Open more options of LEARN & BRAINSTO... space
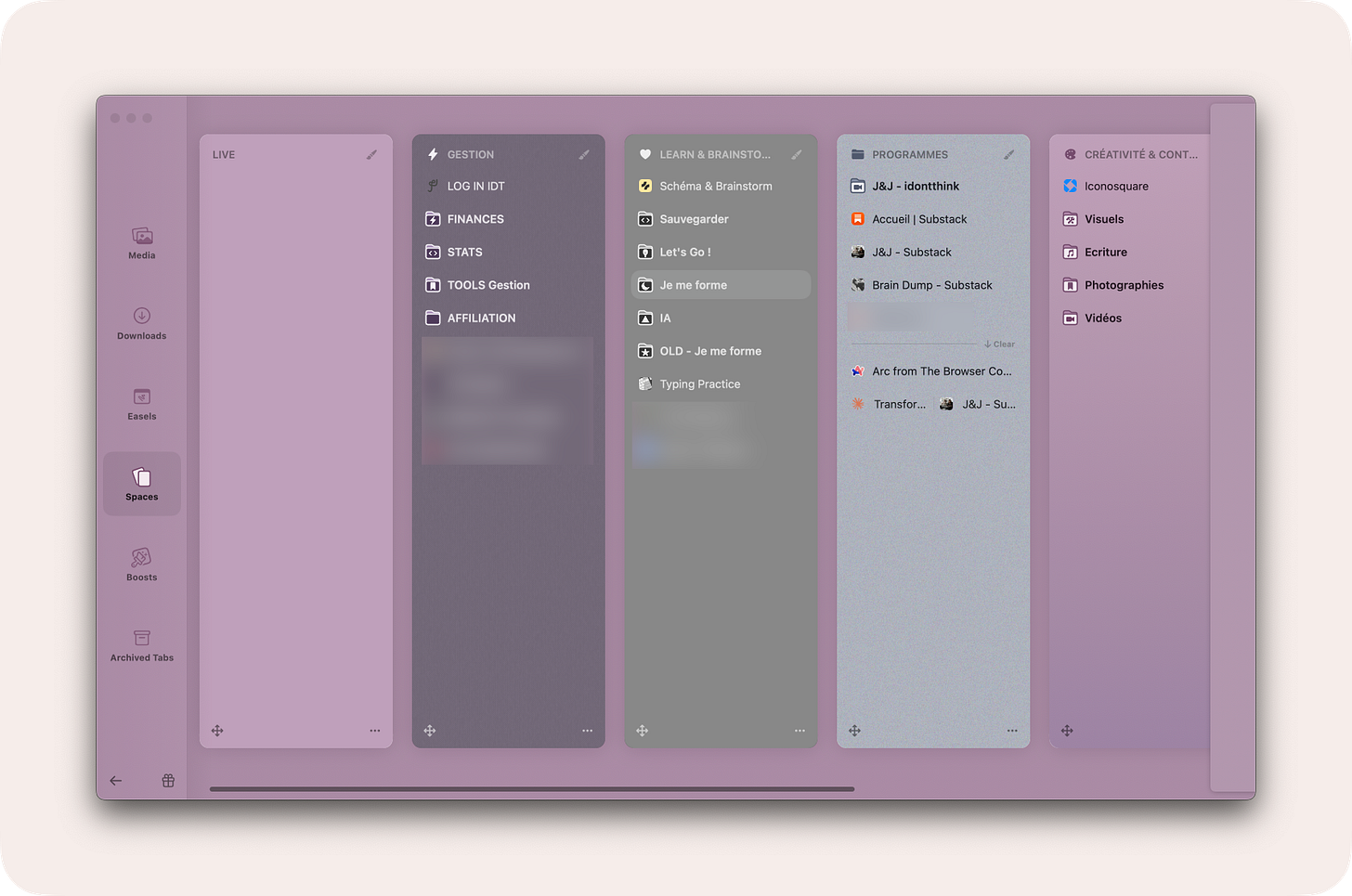Viewport: 1352px width, 896px height. coord(800,731)
